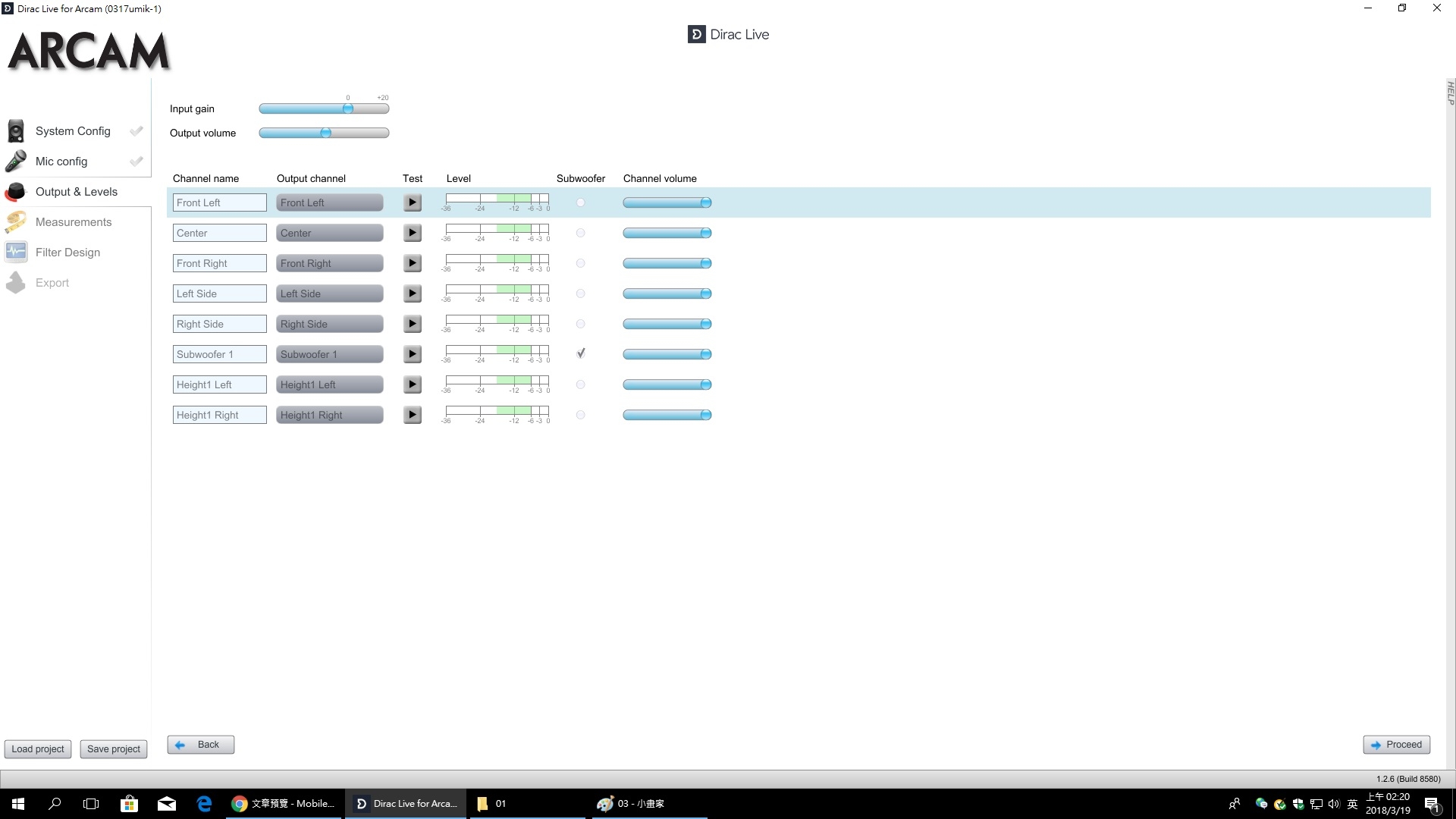
Task: Click the Filter Design waveform icon
Action: coord(16,252)
